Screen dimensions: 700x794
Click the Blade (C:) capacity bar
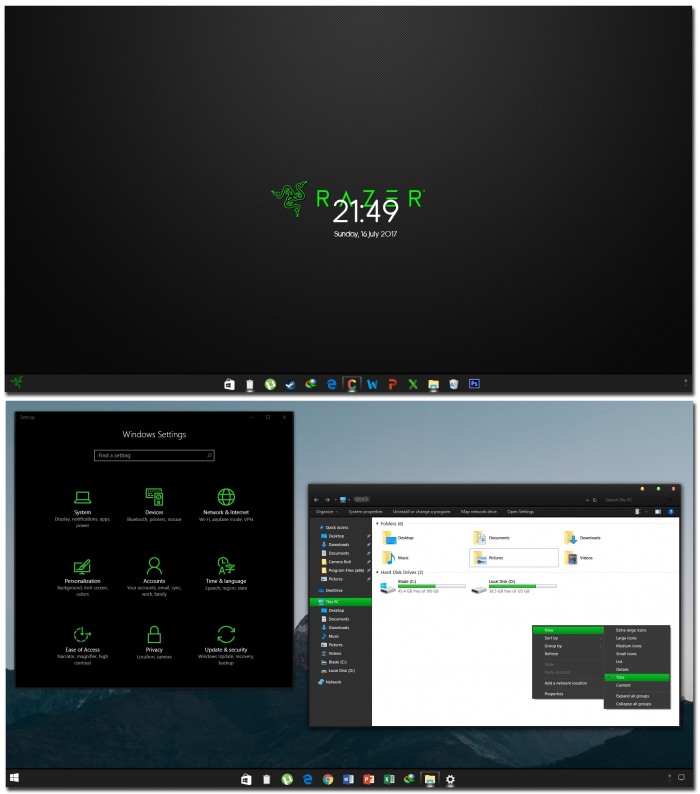pos(432,586)
